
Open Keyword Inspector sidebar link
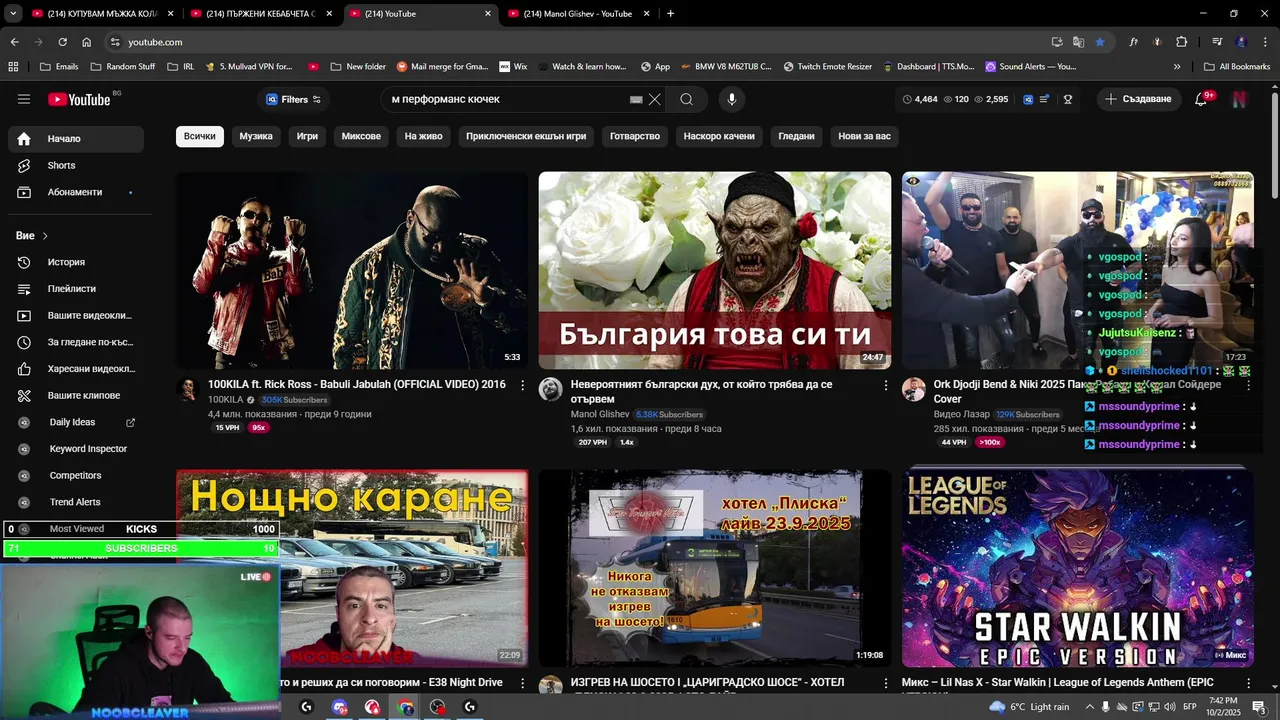[x=76, y=449]
